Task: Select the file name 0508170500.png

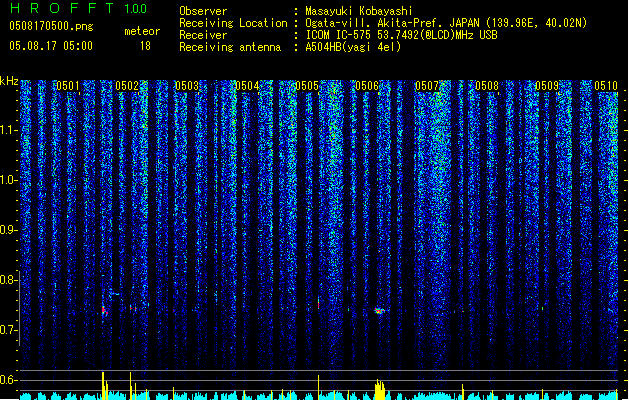Action: point(51,26)
